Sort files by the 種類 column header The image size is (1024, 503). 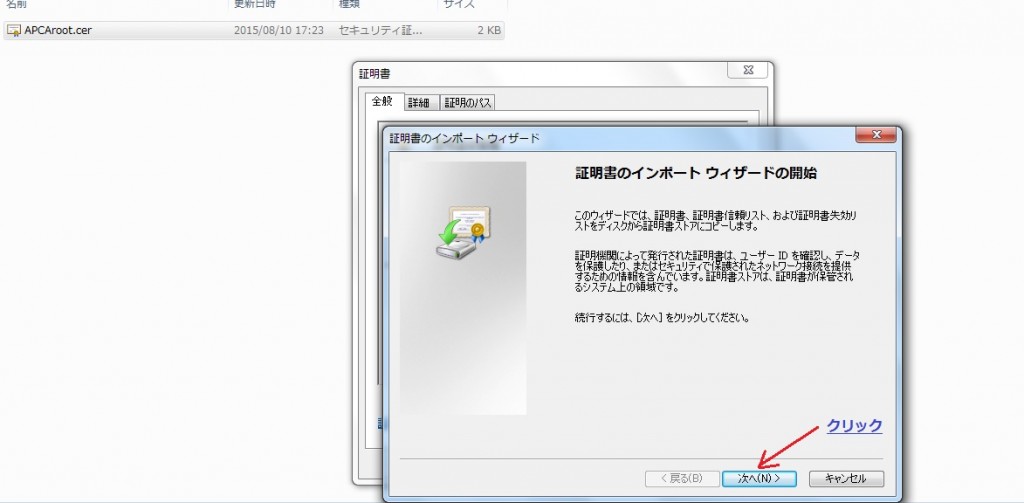349,4
